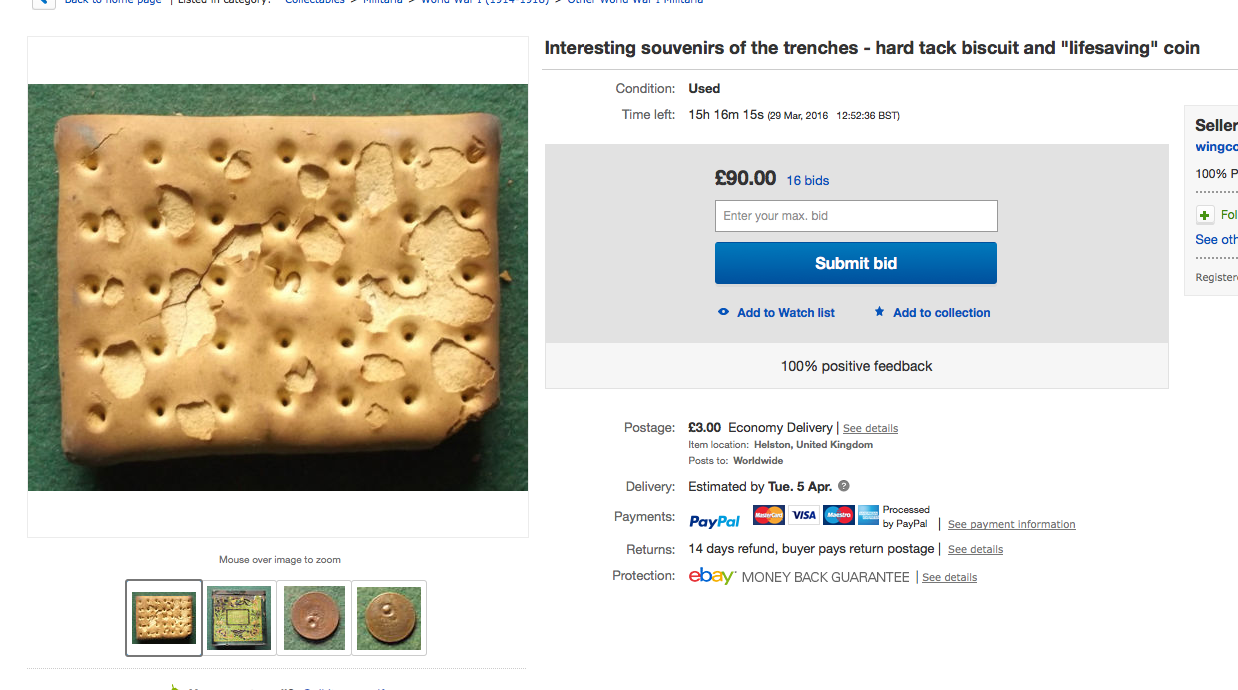The width and height of the screenshot is (1238, 690).
Task: Click the green plus Follow seller icon
Action: [x=1205, y=215]
